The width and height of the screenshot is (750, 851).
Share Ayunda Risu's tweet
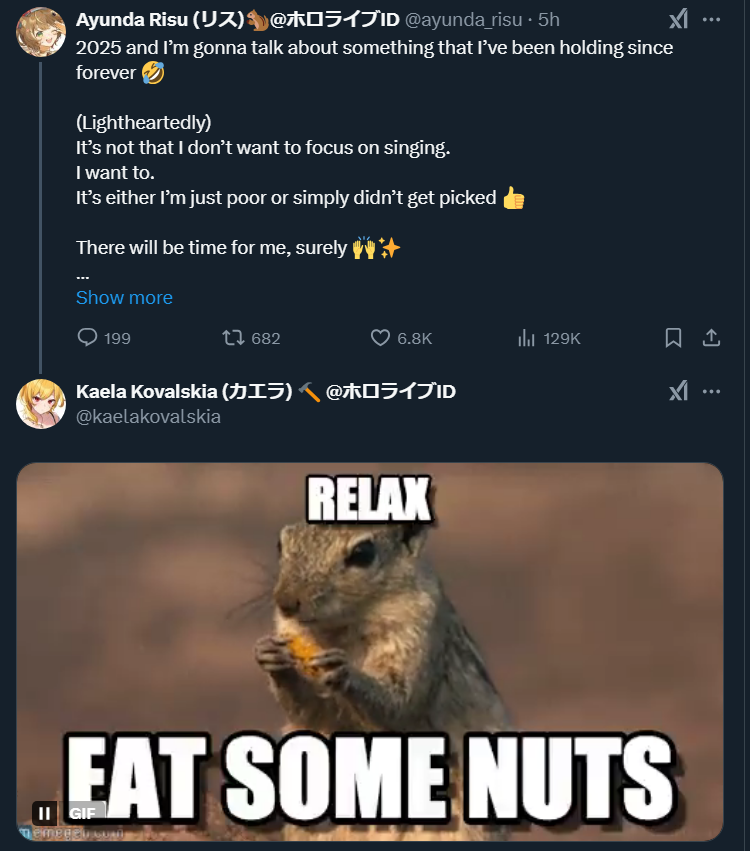pyautogui.click(x=711, y=338)
